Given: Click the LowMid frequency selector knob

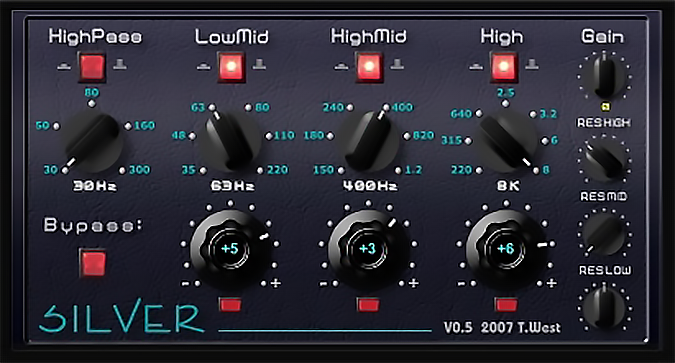Looking at the screenshot, I should pos(230,140).
